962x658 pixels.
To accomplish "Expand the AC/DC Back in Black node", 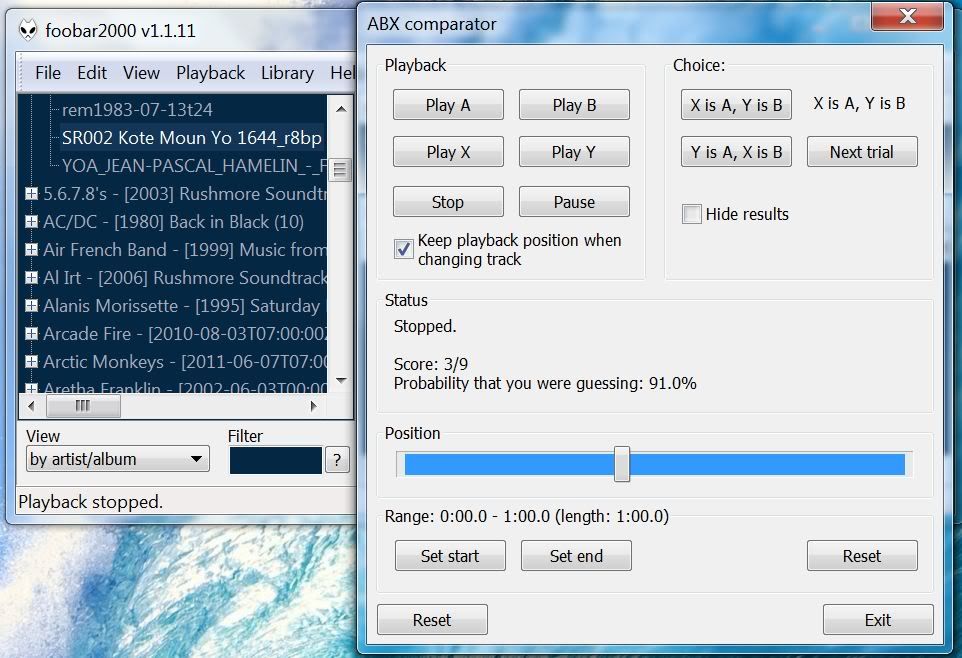I will [31, 221].
